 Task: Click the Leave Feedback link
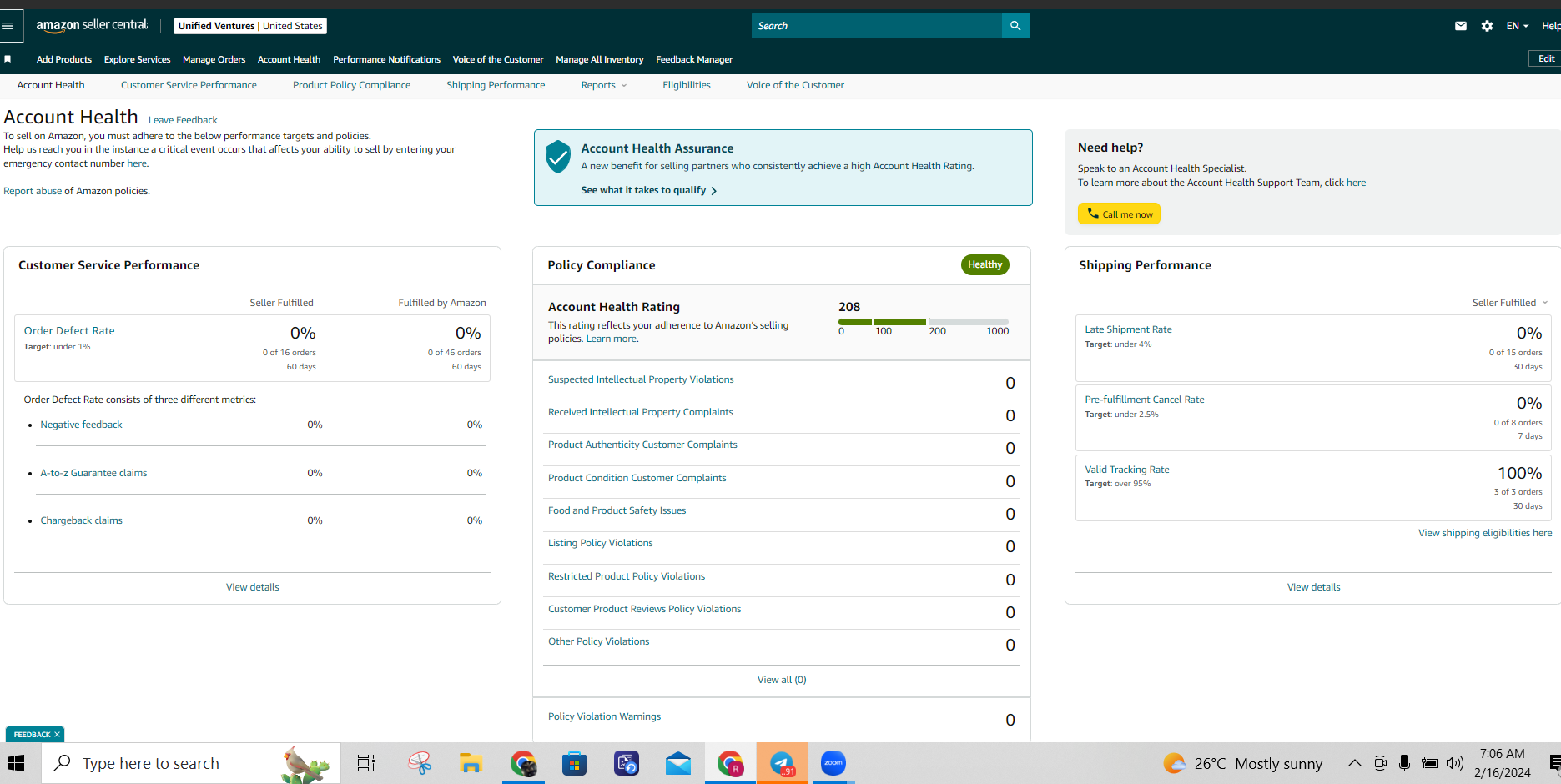point(183,120)
